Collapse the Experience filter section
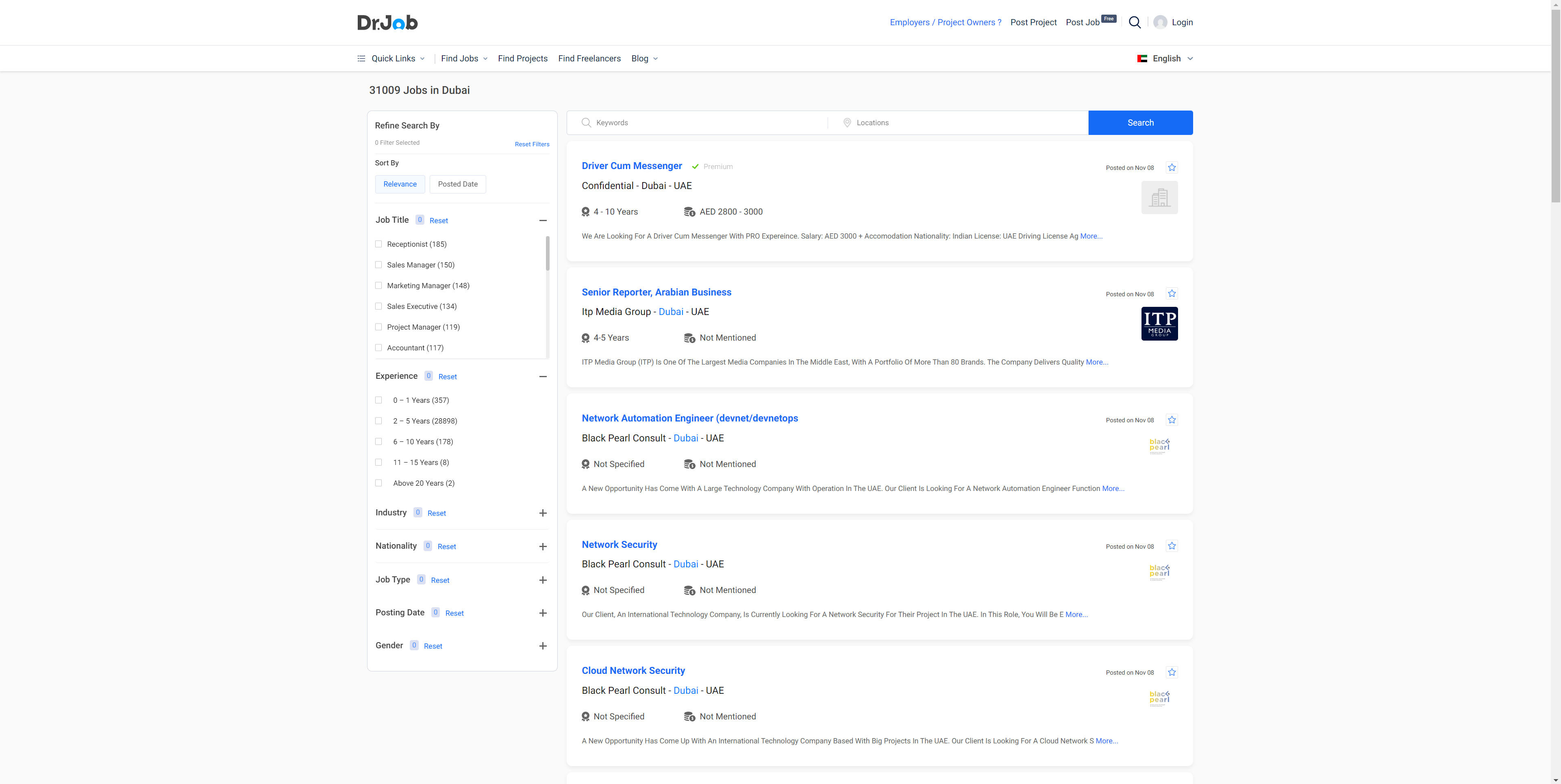This screenshot has height=784, width=1561. click(x=543, y=376)
